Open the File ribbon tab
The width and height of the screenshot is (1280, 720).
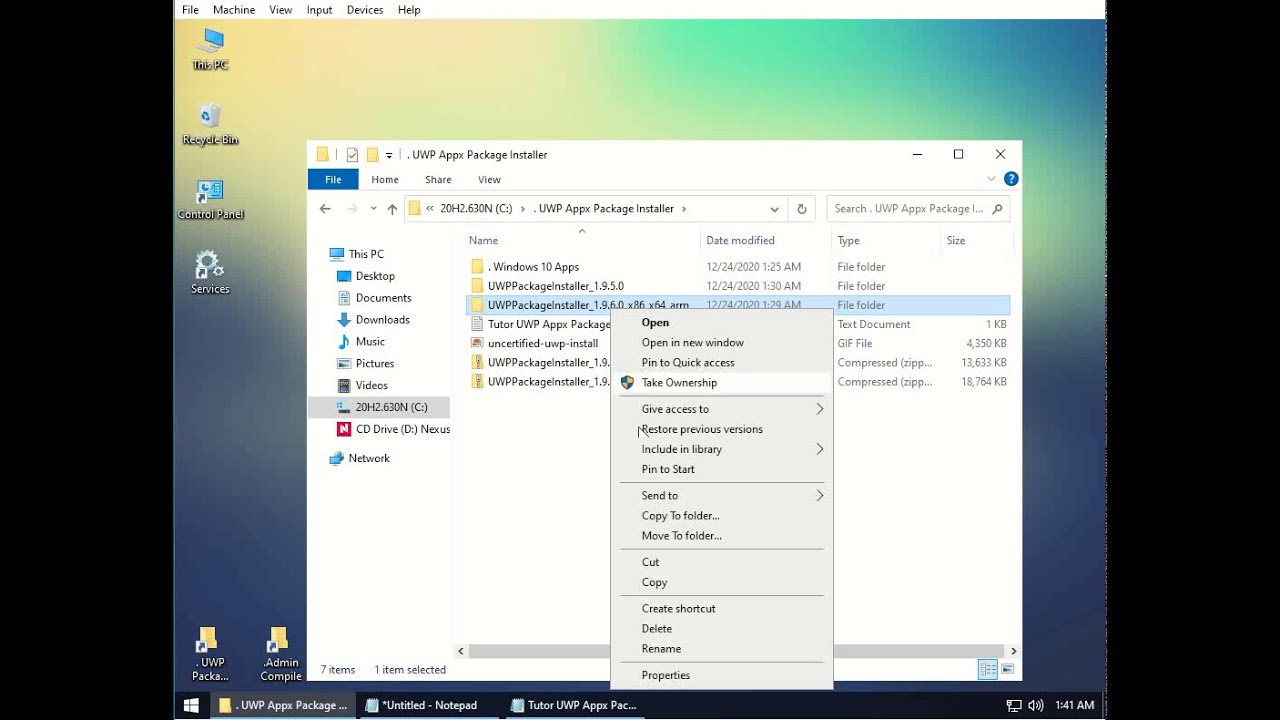[x=333, y=180]
